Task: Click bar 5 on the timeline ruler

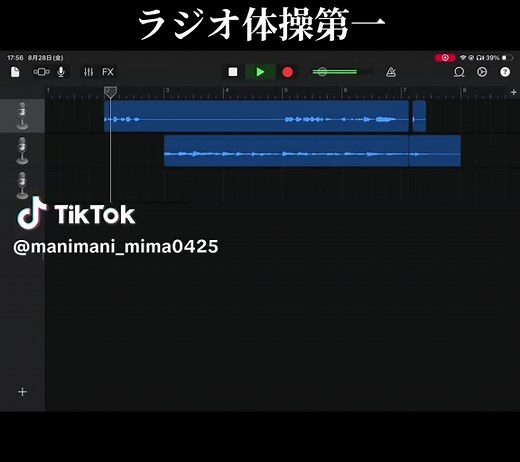Action: click(286, 91)
